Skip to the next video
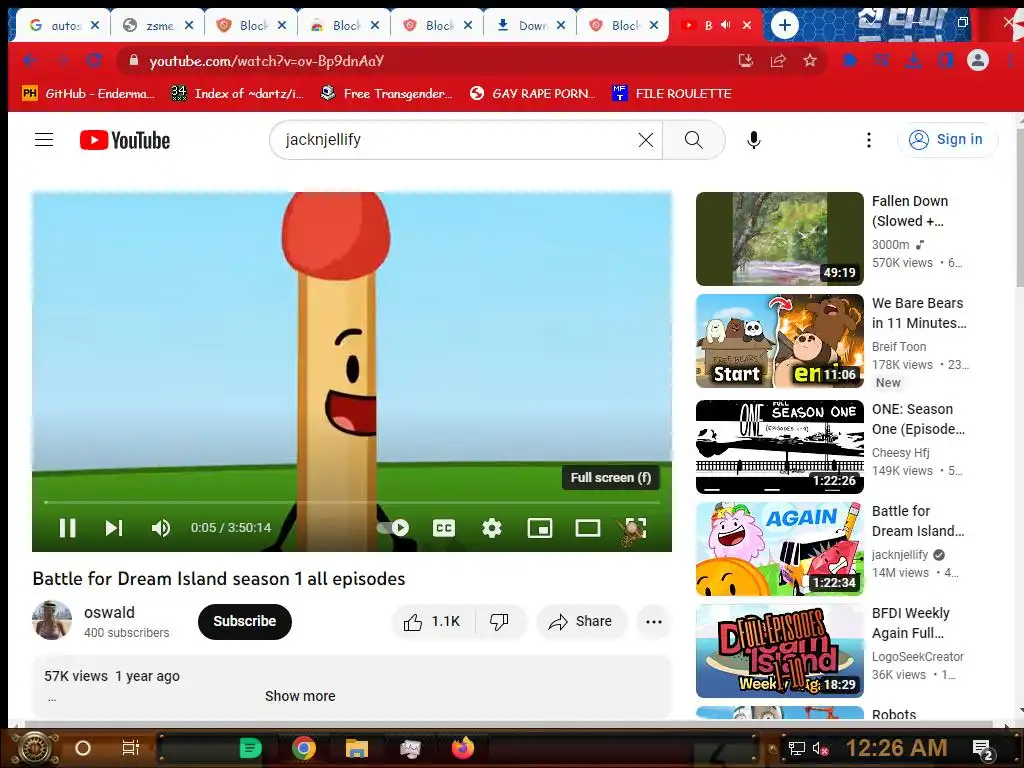This screenshot has width=1024, height=768. (x=114, y=528)
